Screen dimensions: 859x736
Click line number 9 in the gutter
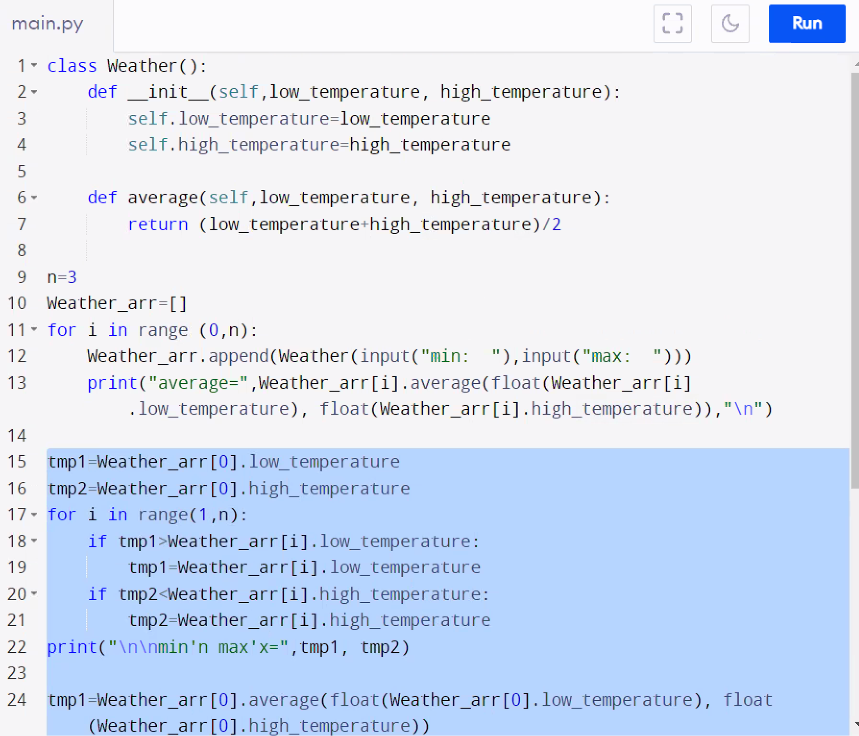point(21,277)
